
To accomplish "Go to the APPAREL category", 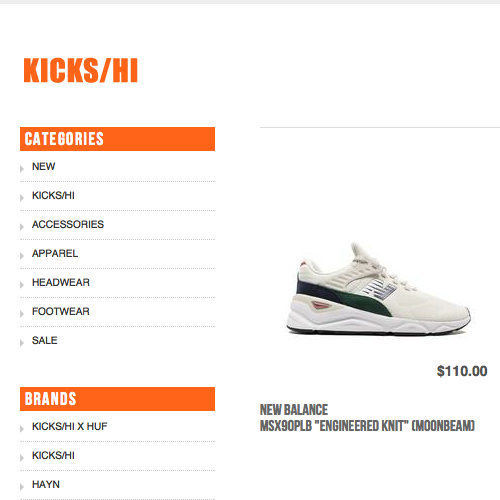I will [x=55, y=253].
